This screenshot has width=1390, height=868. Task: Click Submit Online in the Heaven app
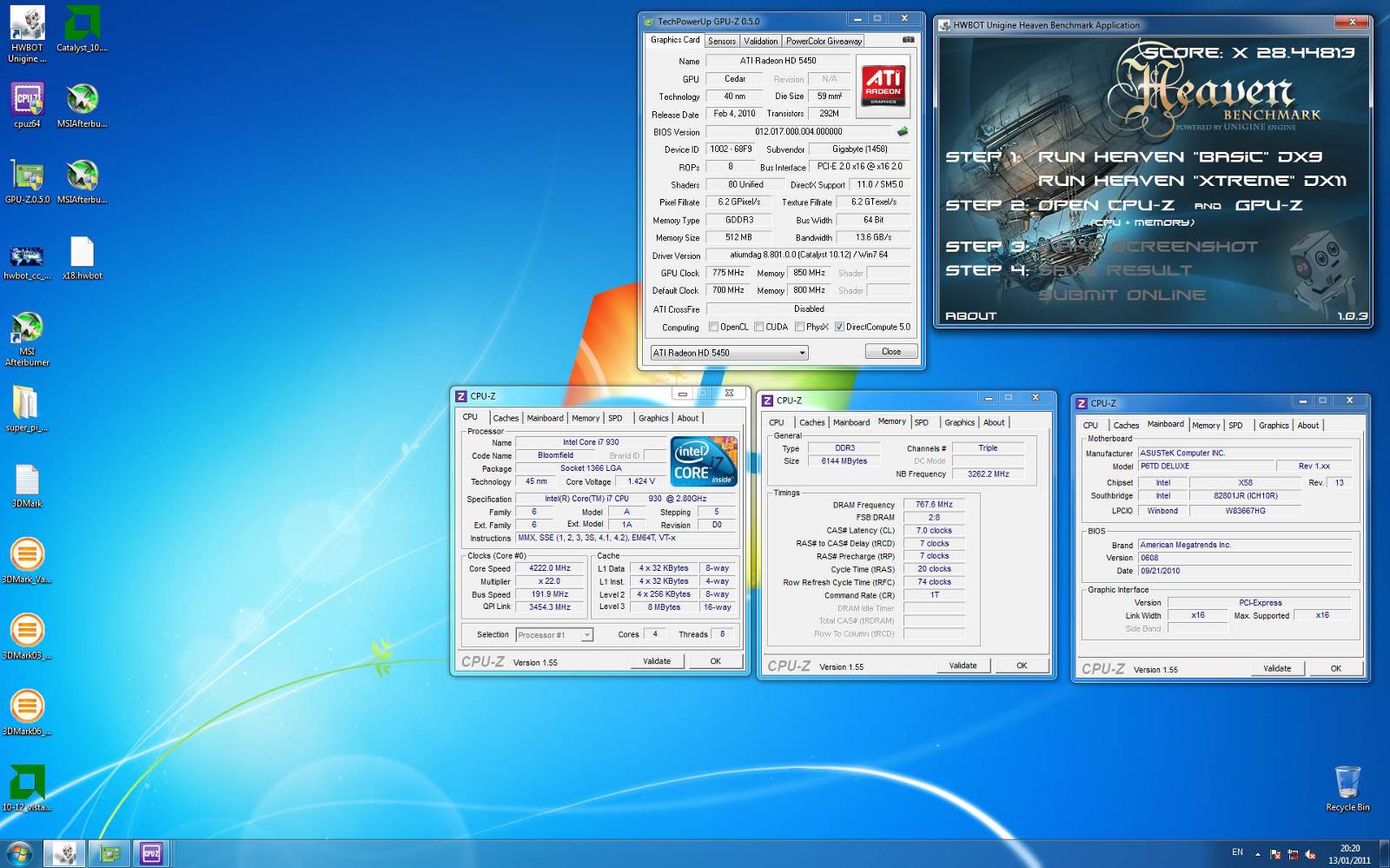(1122, 295)
